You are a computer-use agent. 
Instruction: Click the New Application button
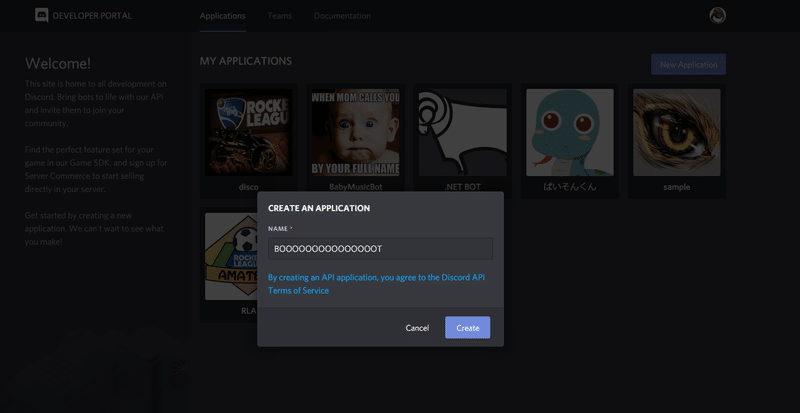688,64
